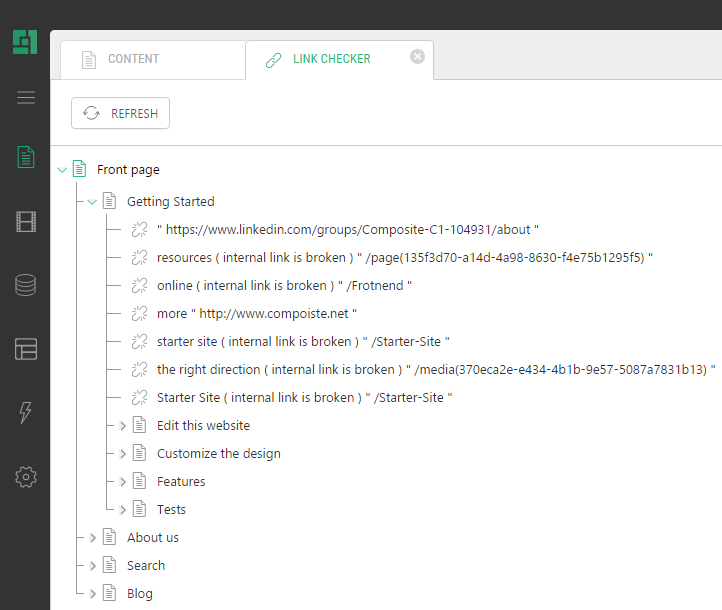Open the hamburger menu in the sidebar
The height and width of the screenshot is (610, 722).
(26, 97)
